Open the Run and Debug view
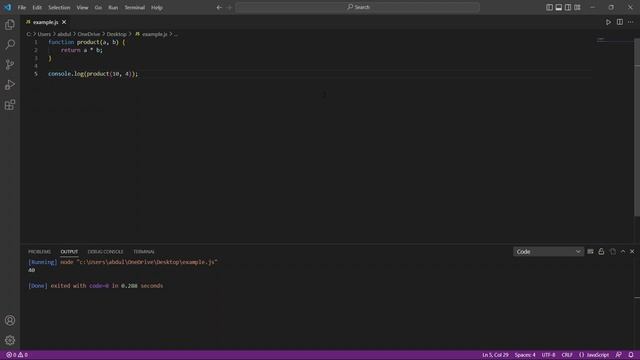Image resolution: width=640 pixels, height=360 pixels. click(x=10, y=85)
